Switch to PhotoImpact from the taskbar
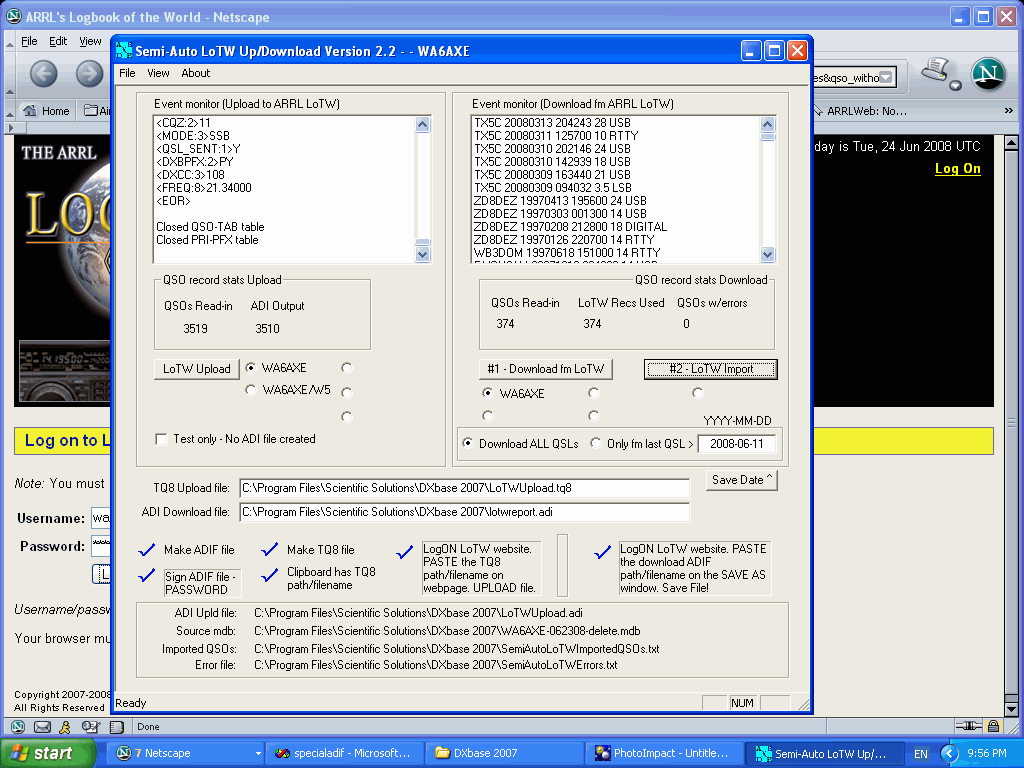 coord(665,753)
